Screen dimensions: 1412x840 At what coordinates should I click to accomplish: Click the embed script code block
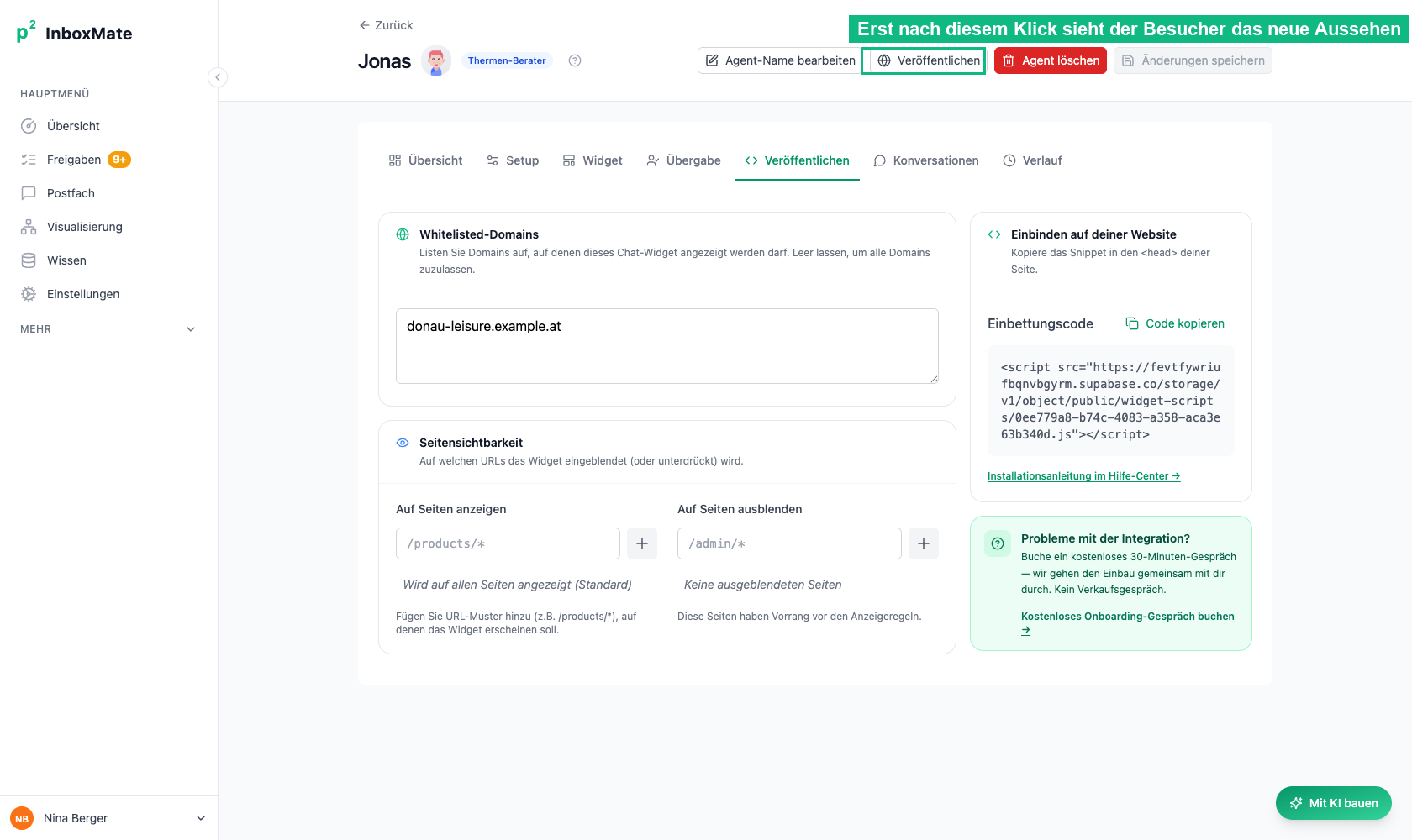click(x=1111, y=401)
